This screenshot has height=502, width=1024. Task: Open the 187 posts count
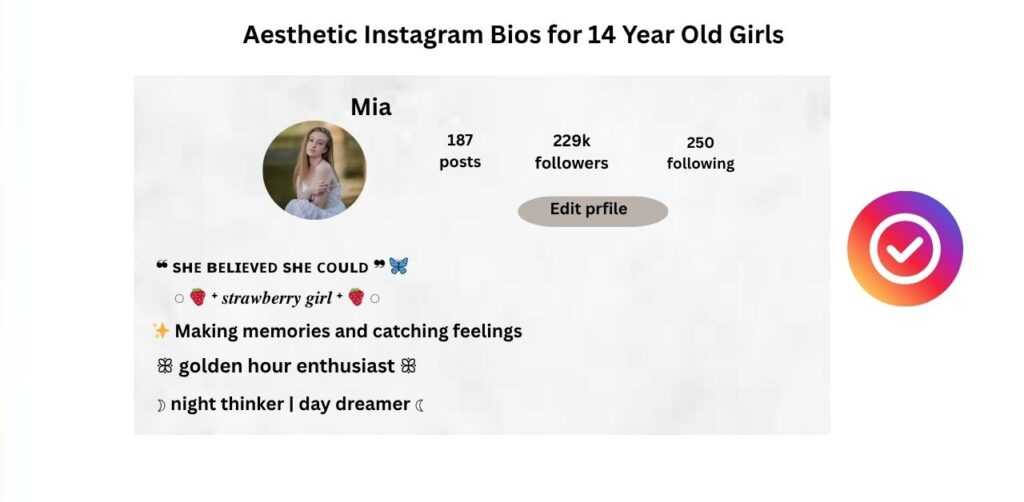pyautogui.click(x=460, y=151)
